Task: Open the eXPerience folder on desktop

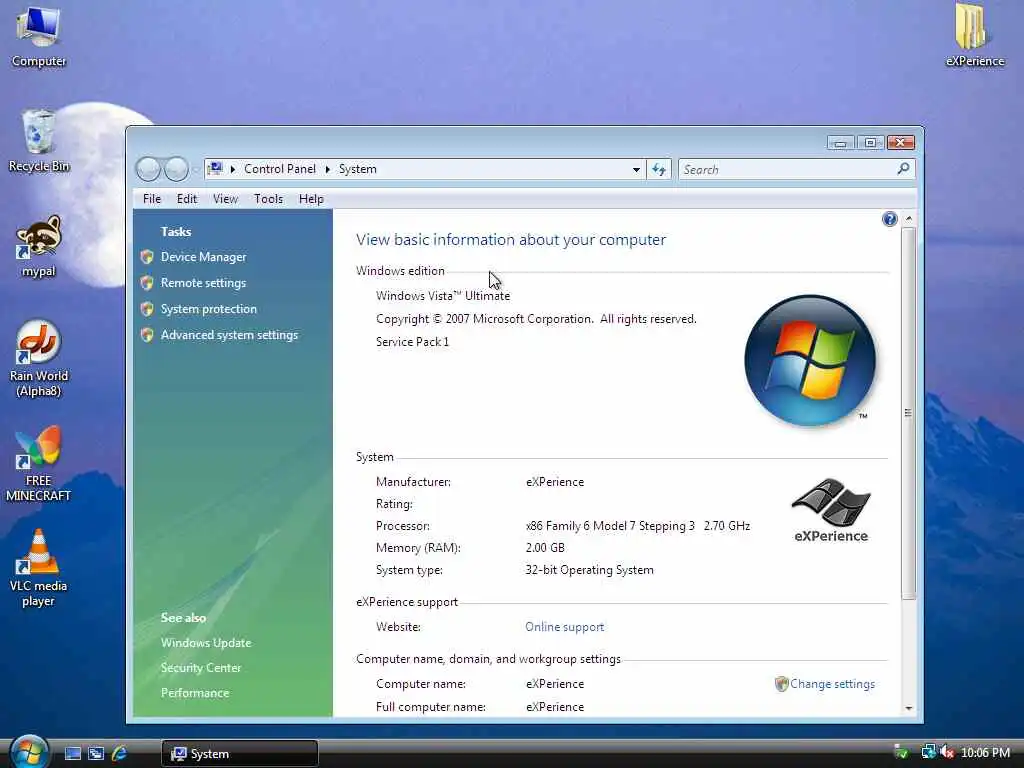Action: pos(974,36)
